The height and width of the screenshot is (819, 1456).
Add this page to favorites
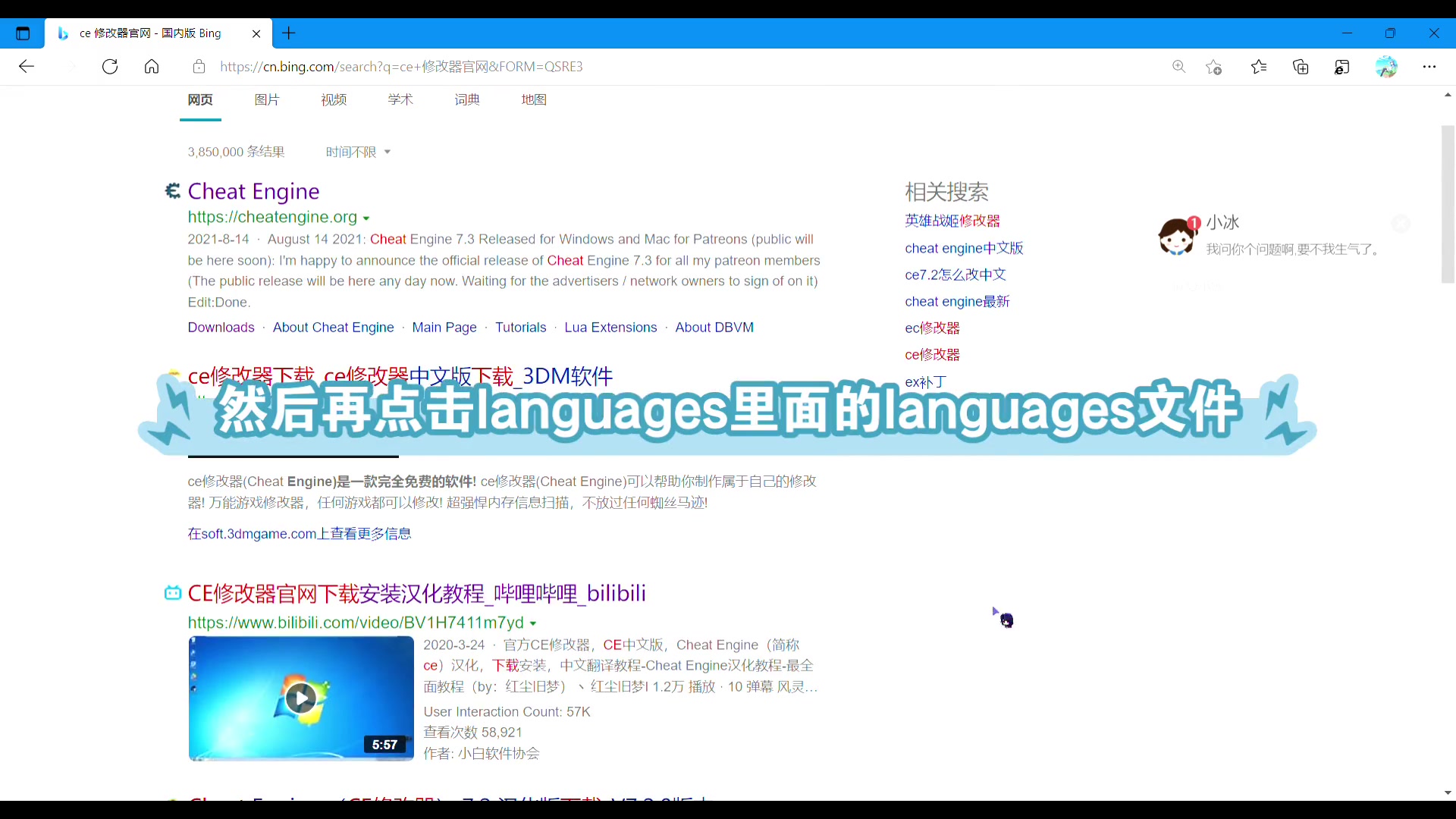click(x=1214, y=67)
